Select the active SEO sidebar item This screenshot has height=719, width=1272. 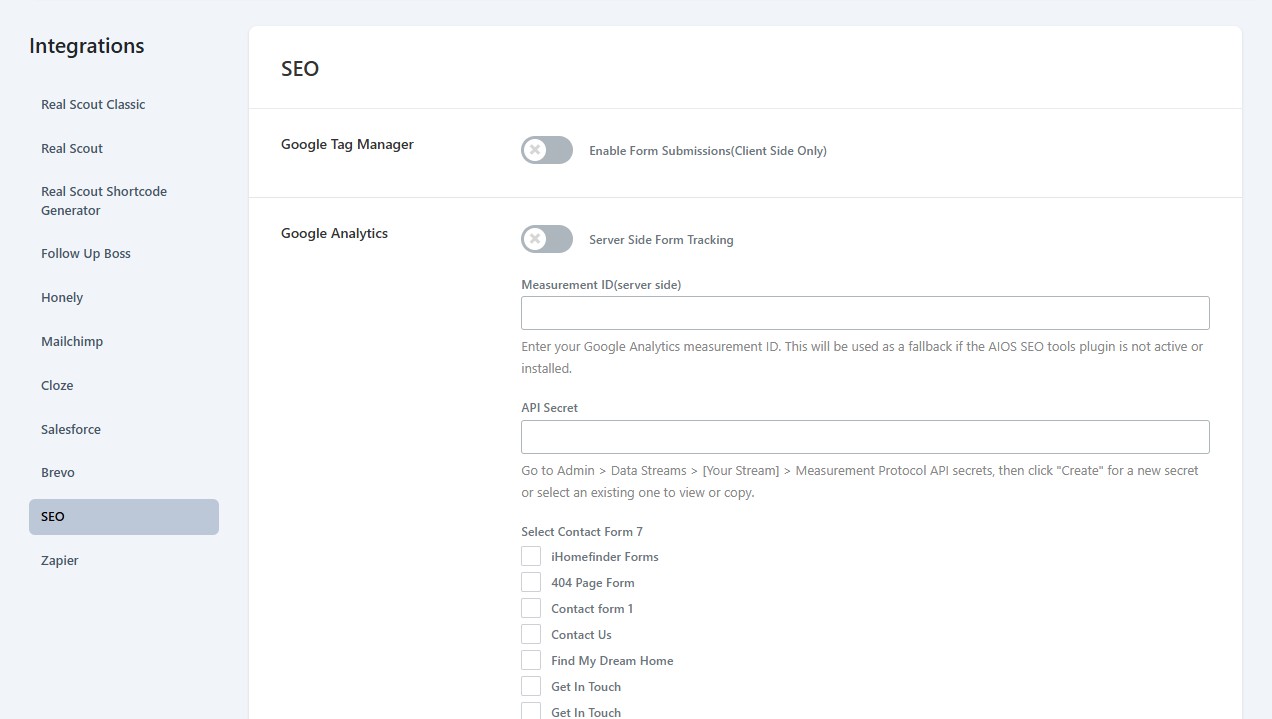tap(124, 517)
